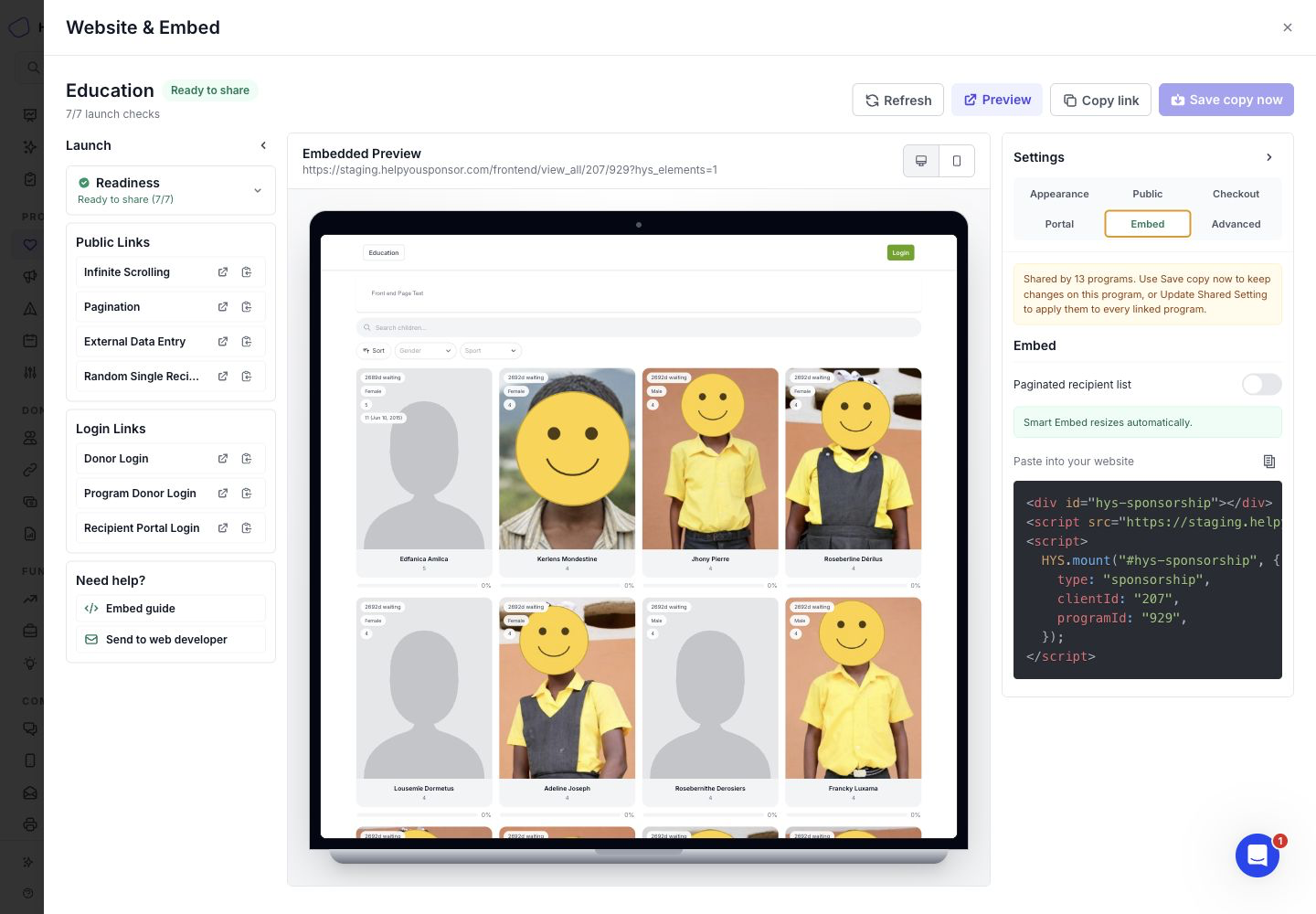
Task: Switch preview to mobile view
Action: click(x=957, y=161)
